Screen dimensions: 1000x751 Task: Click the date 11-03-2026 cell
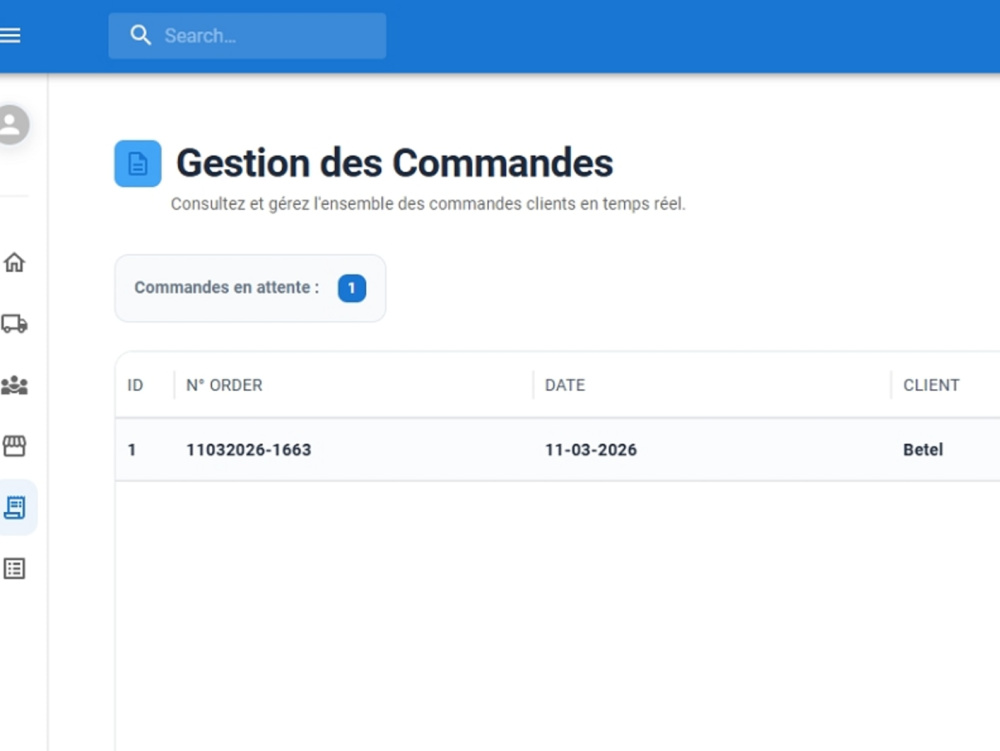(591, 449)
